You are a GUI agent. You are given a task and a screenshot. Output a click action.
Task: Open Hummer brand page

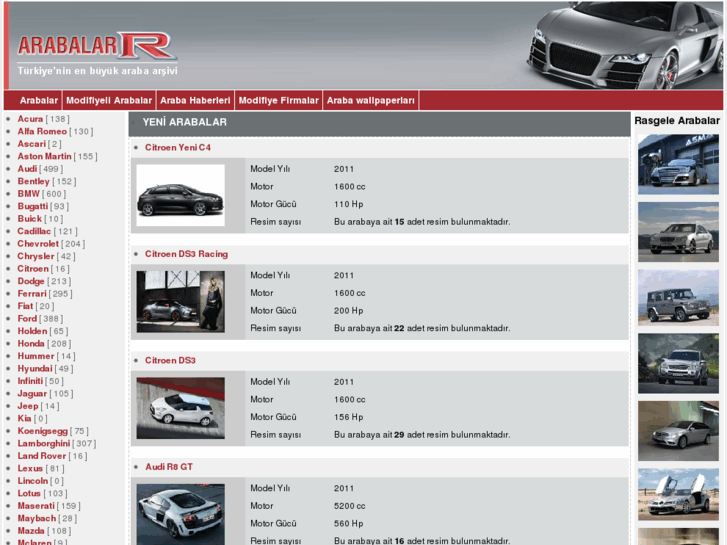point(36,357)
